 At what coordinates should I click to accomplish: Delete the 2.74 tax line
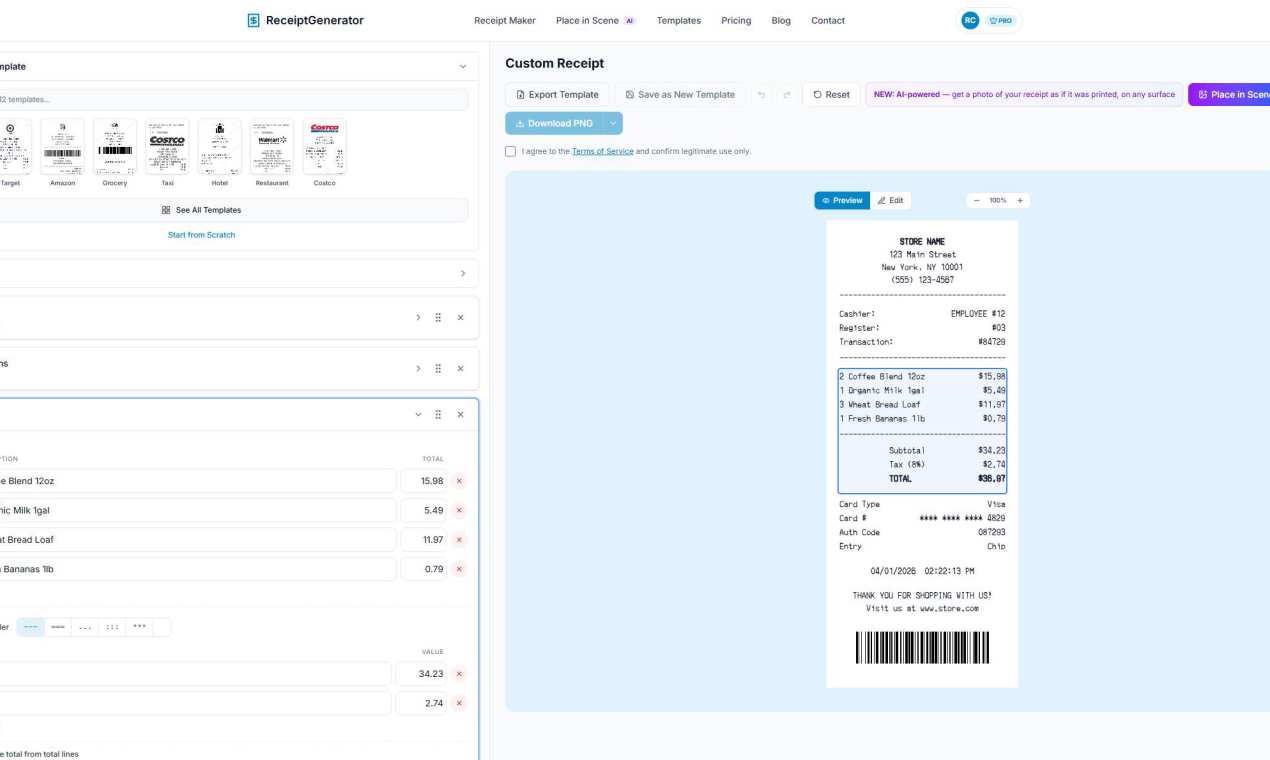(x=460, y=704)
